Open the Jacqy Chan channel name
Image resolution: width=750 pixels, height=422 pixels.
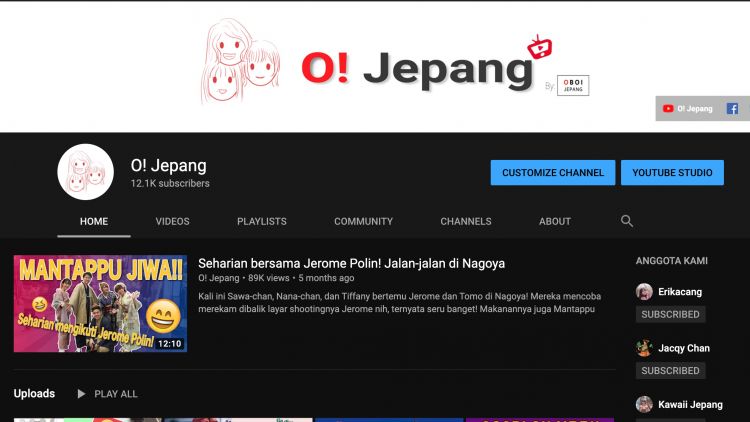[684, 348]
